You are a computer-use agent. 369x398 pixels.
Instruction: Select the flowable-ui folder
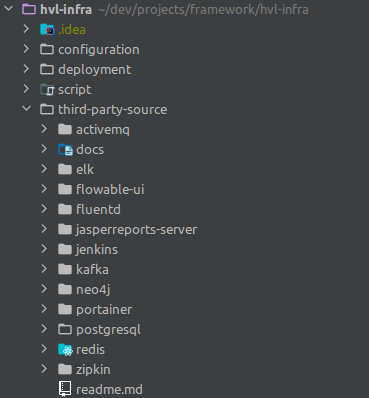[x=110, y=190]
